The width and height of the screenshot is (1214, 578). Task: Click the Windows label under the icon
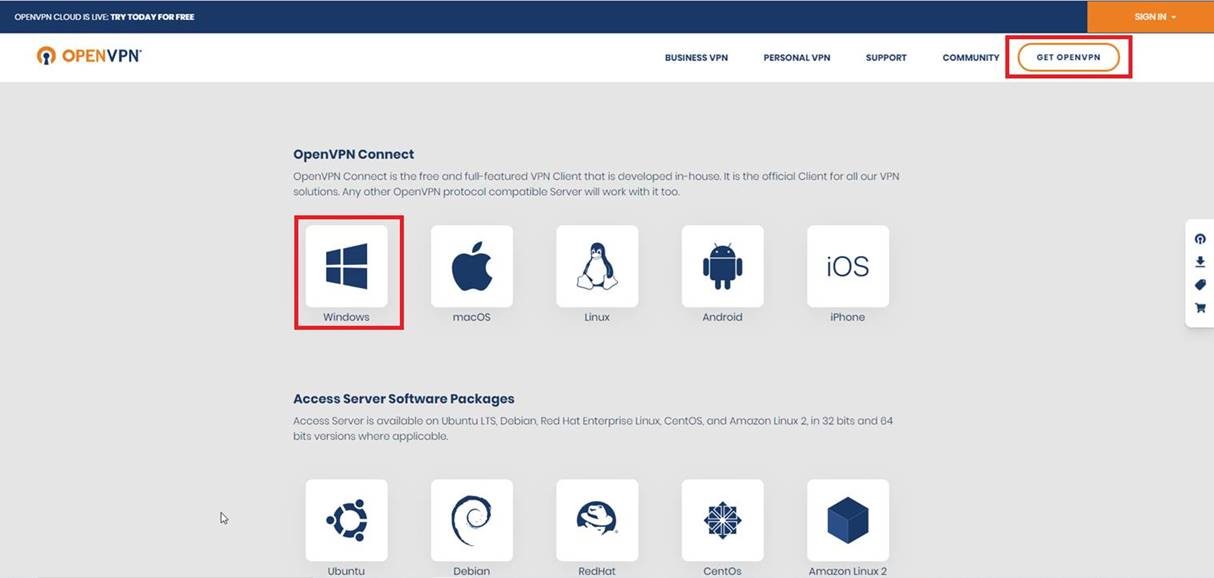[x=346, y=317]
